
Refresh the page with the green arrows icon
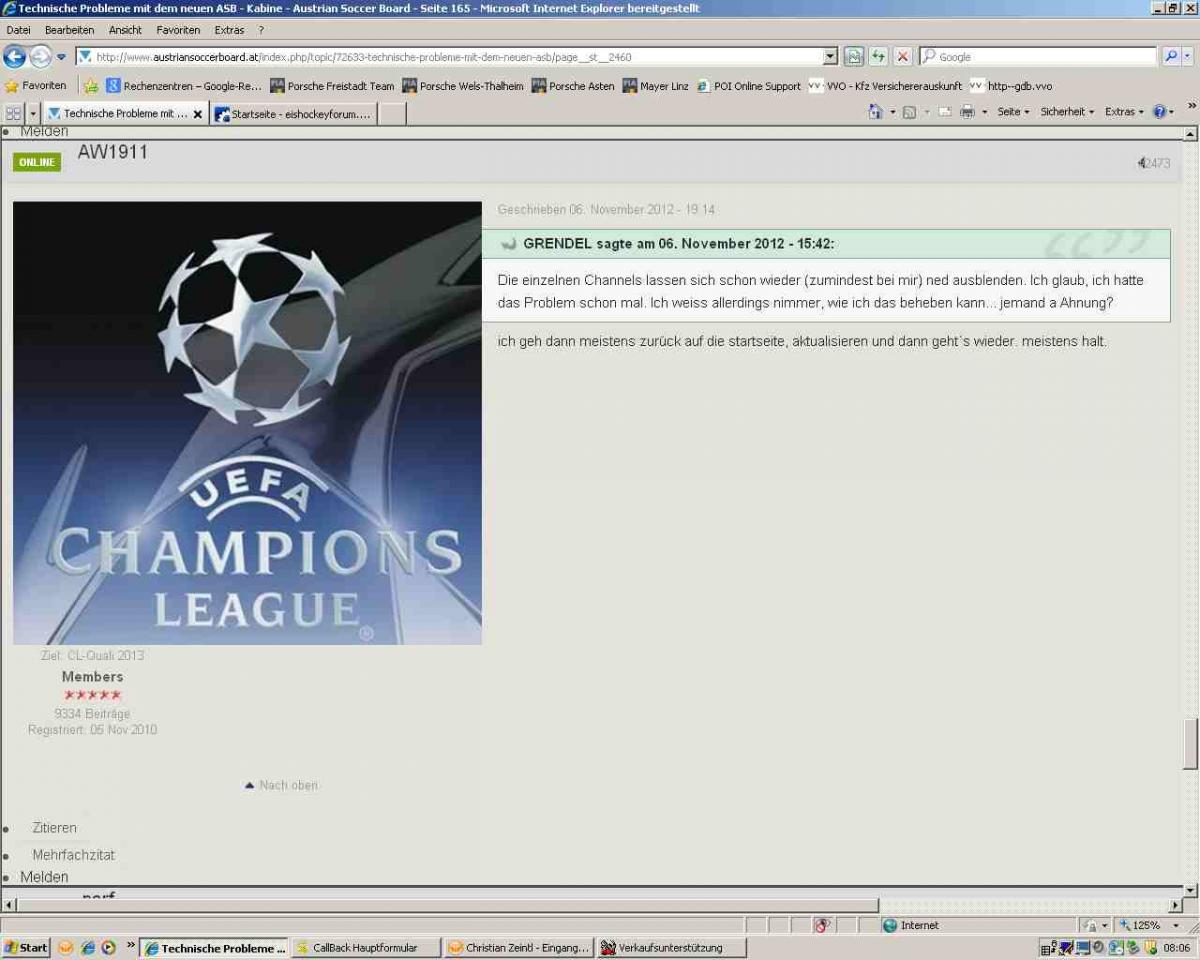[x=878, y=57]
